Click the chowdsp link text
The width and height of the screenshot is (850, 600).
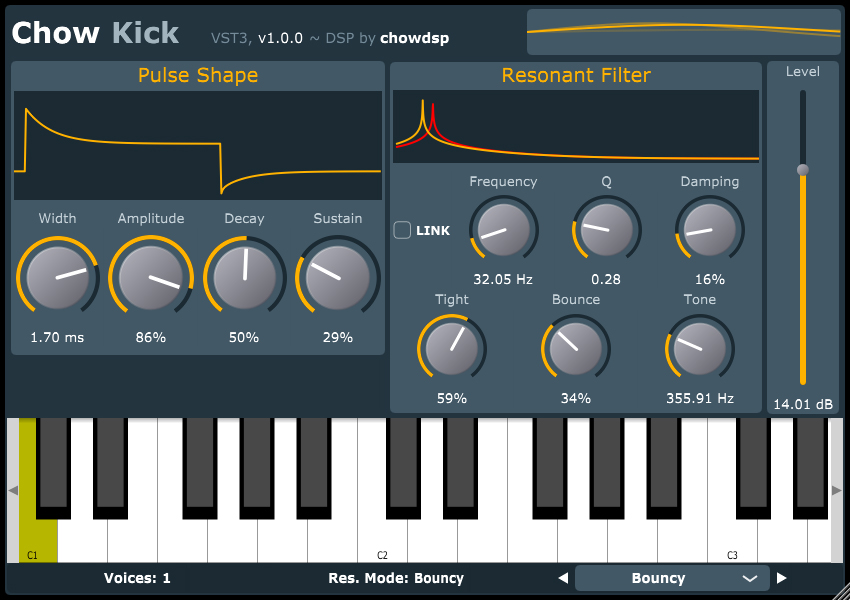(x=415, y=38)
